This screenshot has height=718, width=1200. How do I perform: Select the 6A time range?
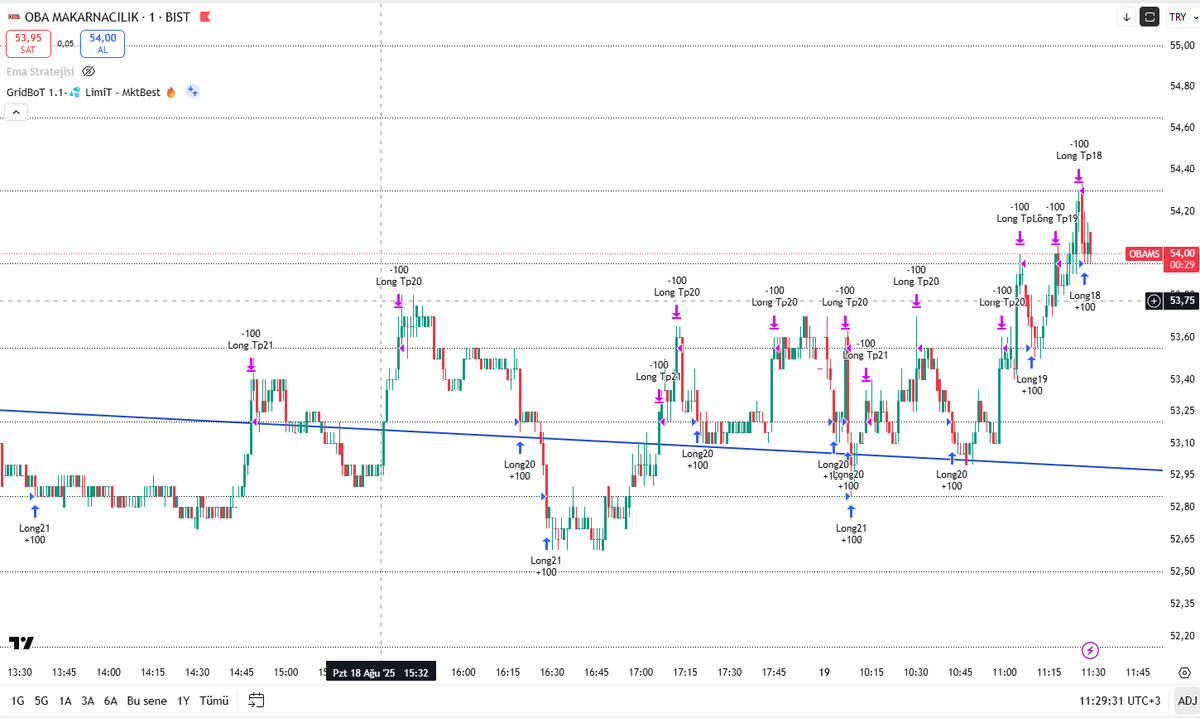coord(111,701)
